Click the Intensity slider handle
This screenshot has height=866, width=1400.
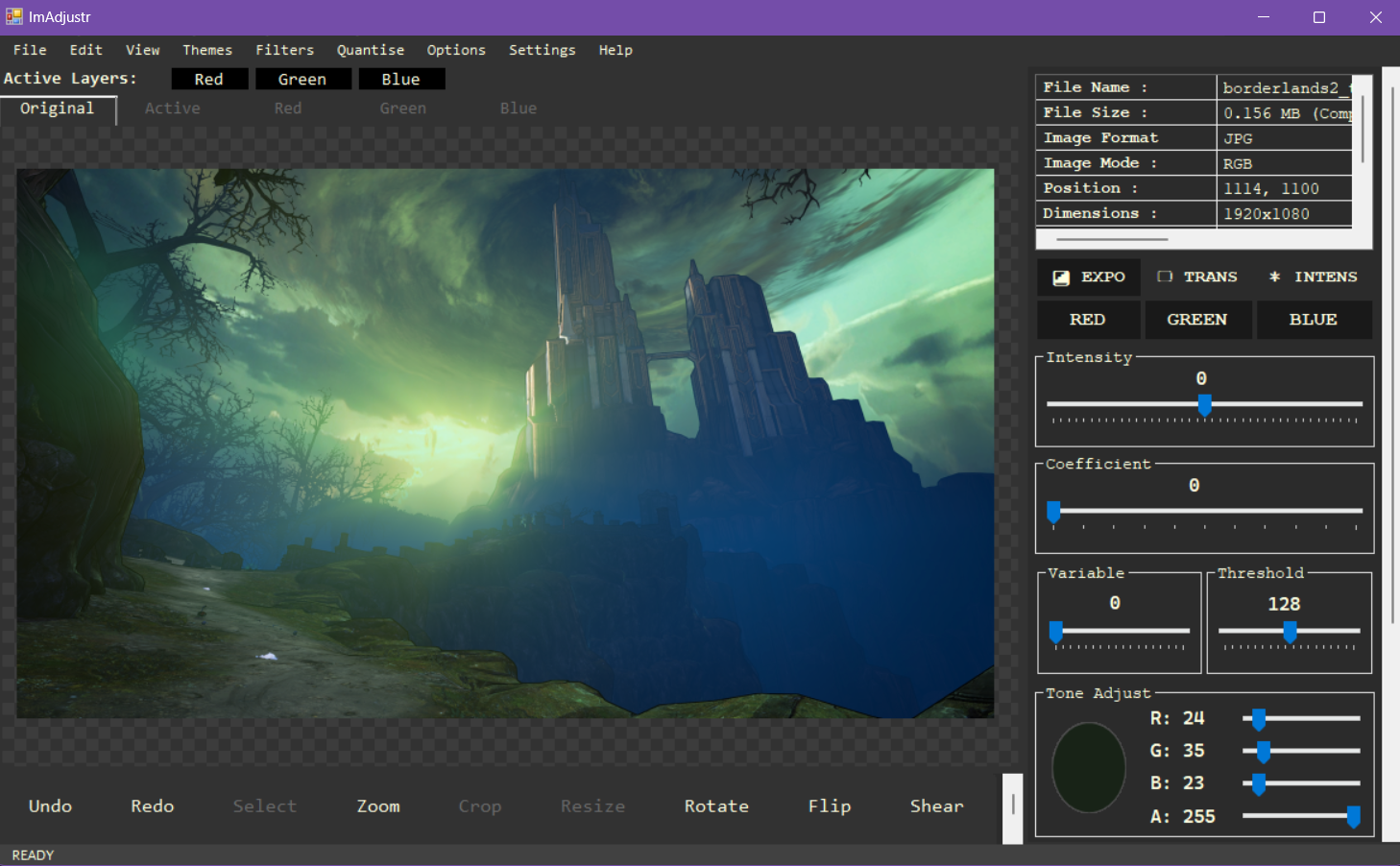(1204, 405)
